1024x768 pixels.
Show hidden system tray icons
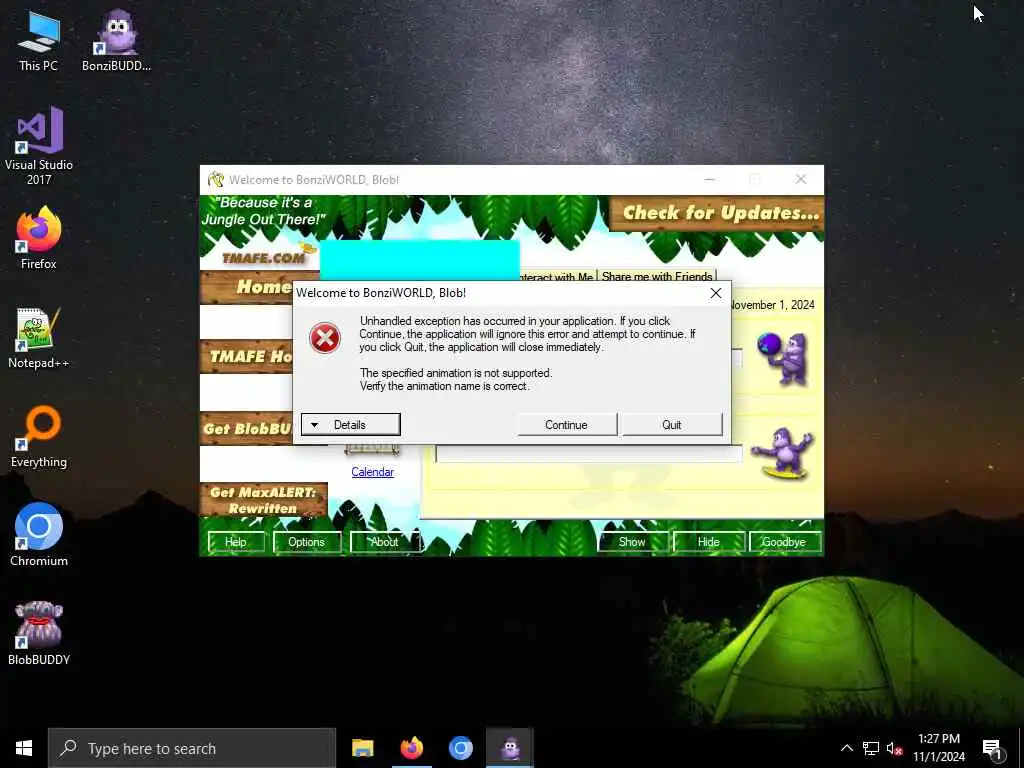(x=846, y=748)
